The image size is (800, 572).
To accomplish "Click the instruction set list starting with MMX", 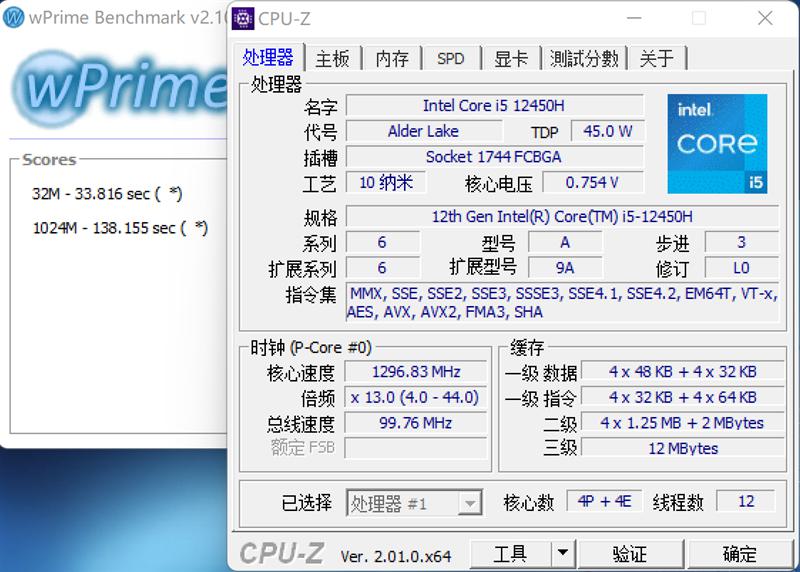I will (562, 303).
